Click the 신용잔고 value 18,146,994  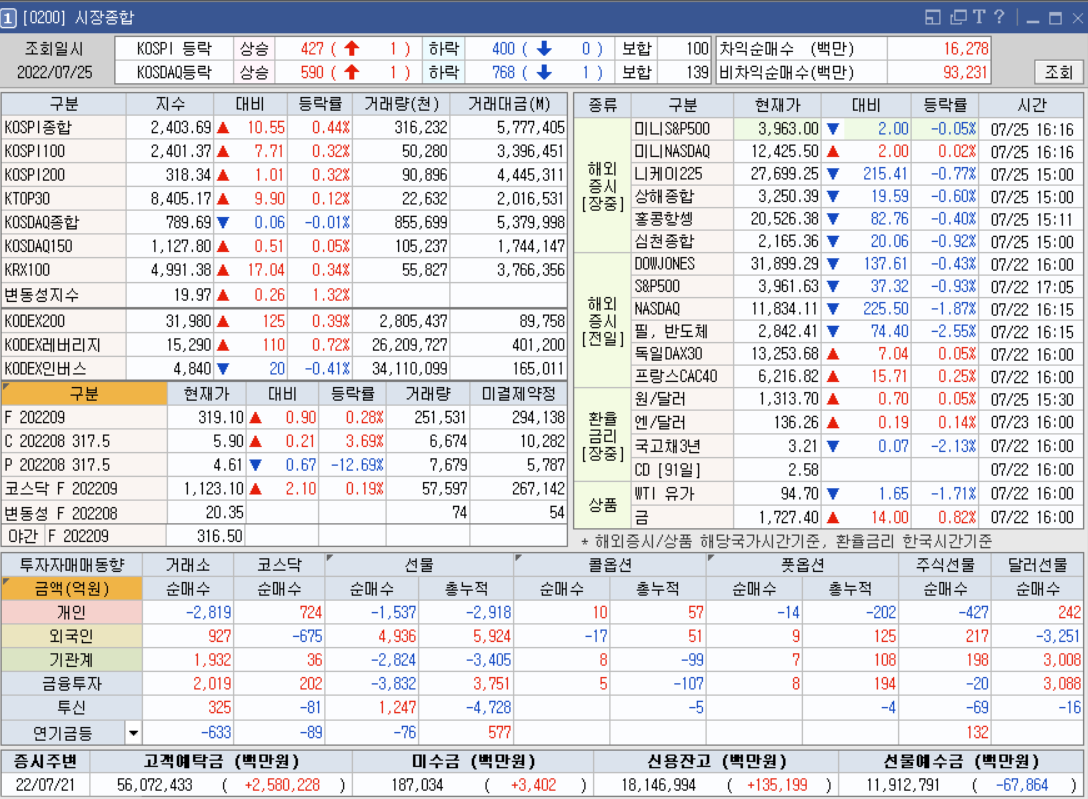pos(658,785)
